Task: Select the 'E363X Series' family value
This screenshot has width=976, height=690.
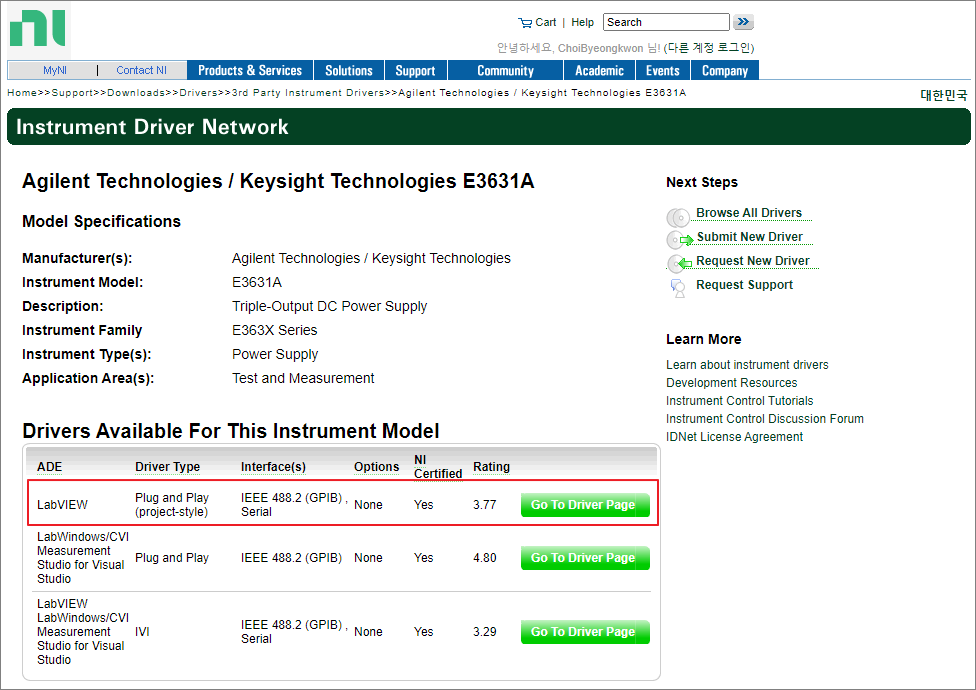Action: click(x=274, y=330)
